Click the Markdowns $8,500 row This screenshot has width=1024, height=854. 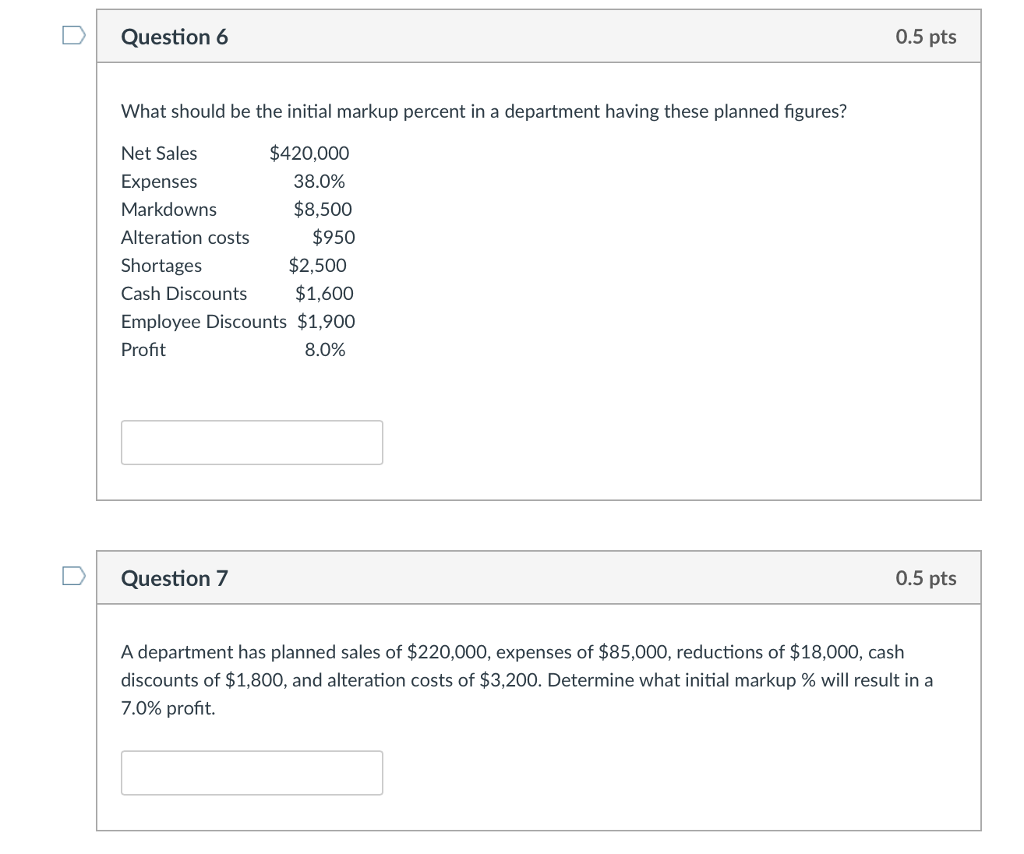[x=236, y=209]
